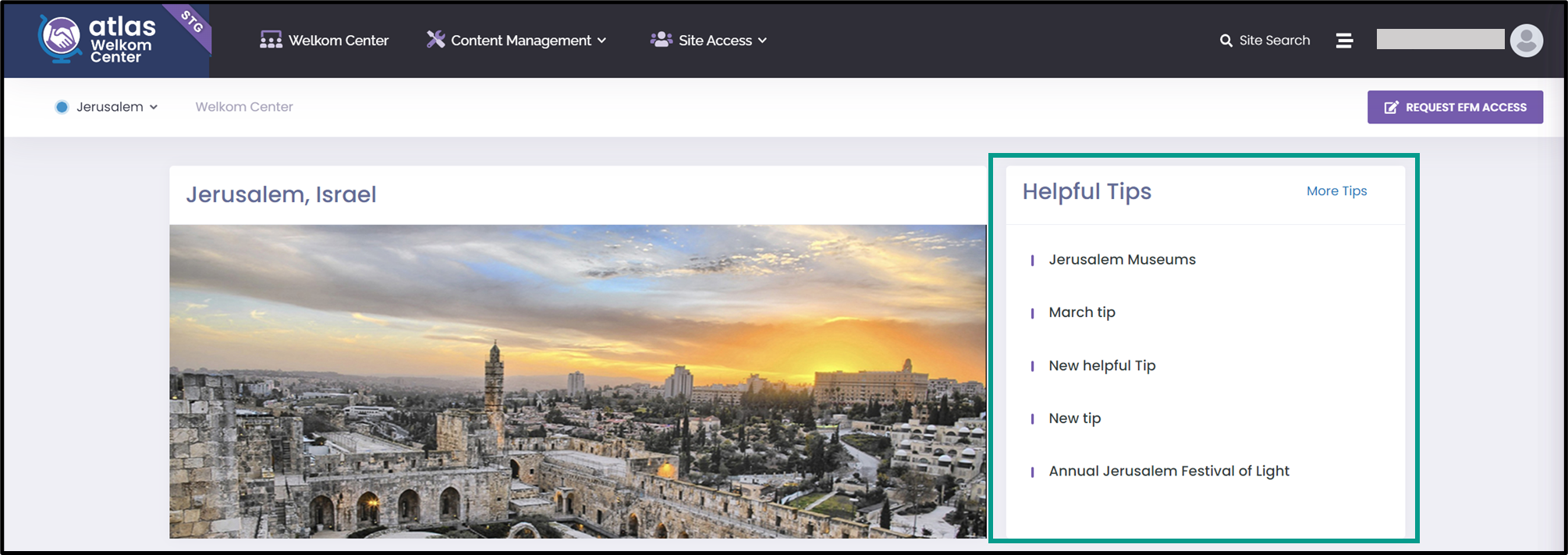Open the New helpful Tip entry
Viewport: 1568px width, 555px height.
[x=1102, y=366]
